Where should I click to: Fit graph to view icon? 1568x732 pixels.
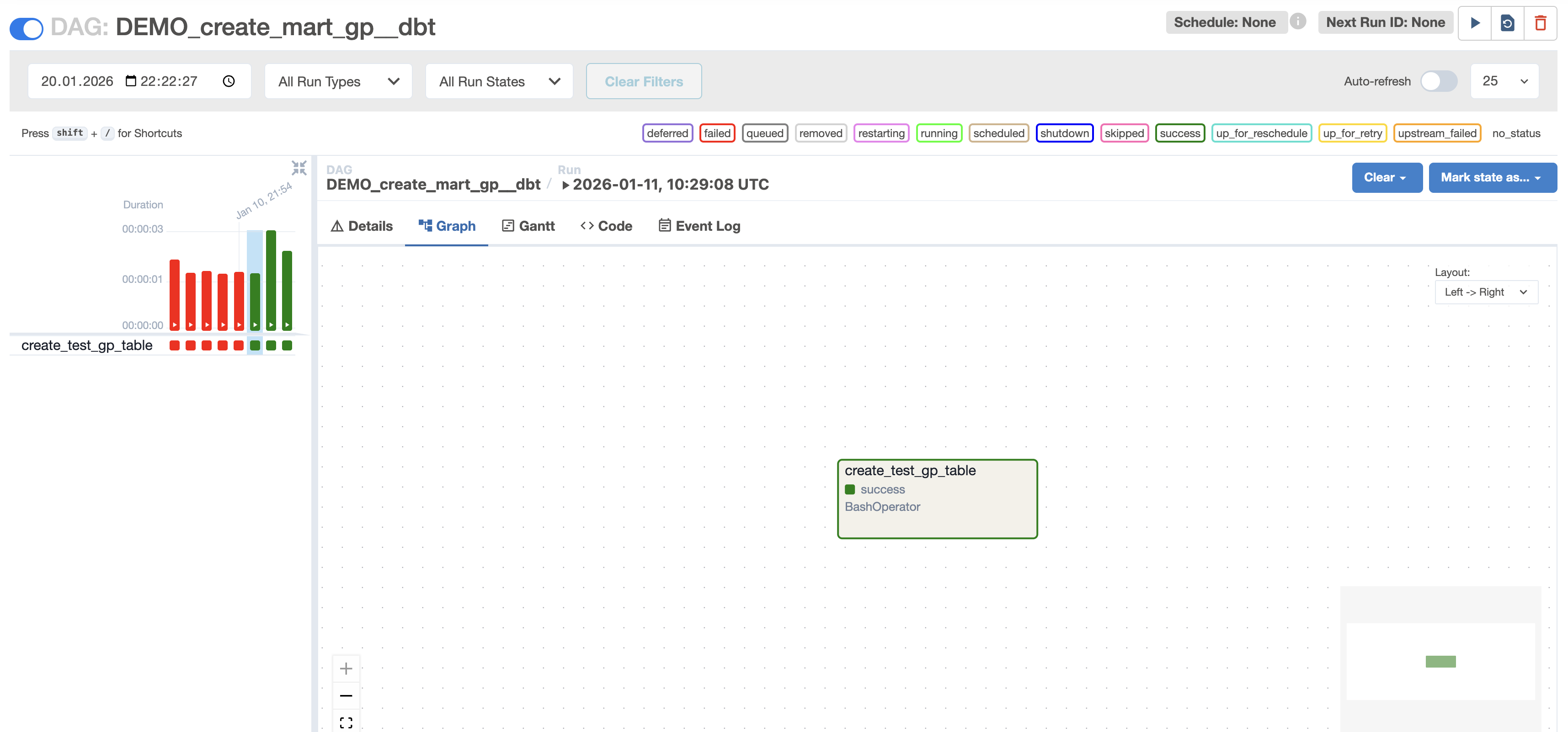click(x=346, y=722)
